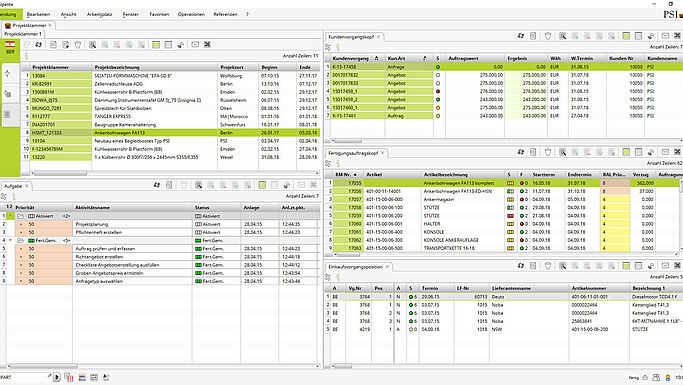Screen dimensions: 683x385
Task: Click refresh icon in Aufgabe toolbar
Action: click(157, 185)
